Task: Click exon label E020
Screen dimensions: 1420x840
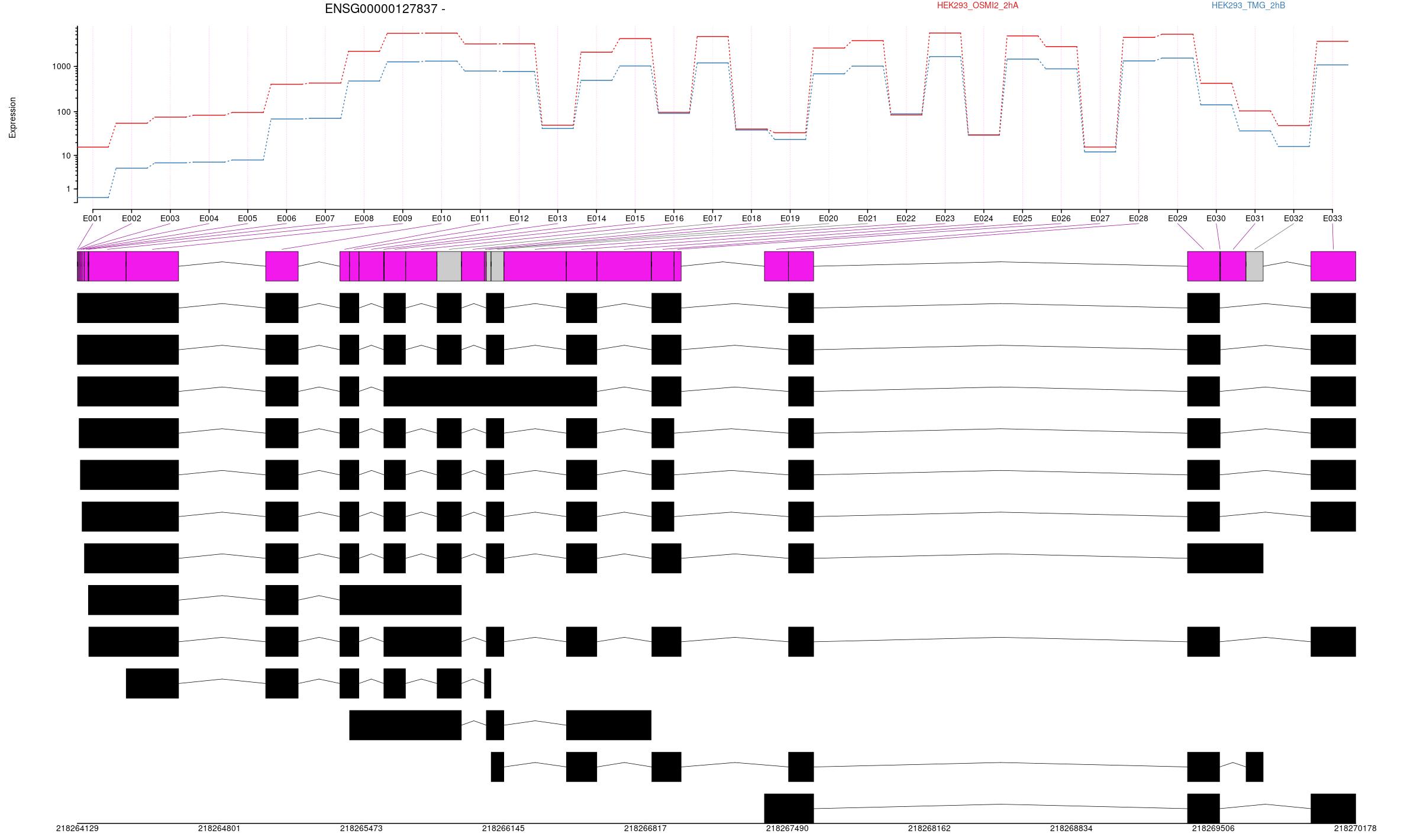Action: (x=828, y=218)
